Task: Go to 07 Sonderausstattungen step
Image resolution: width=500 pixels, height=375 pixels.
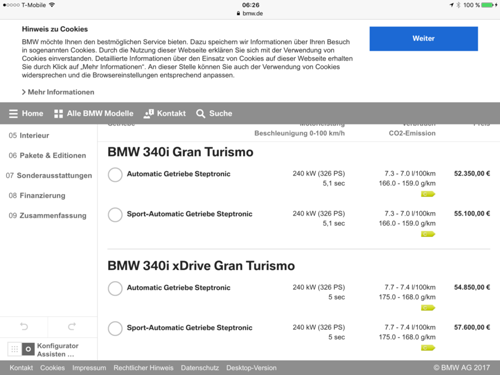Action: tap(49, 175)
